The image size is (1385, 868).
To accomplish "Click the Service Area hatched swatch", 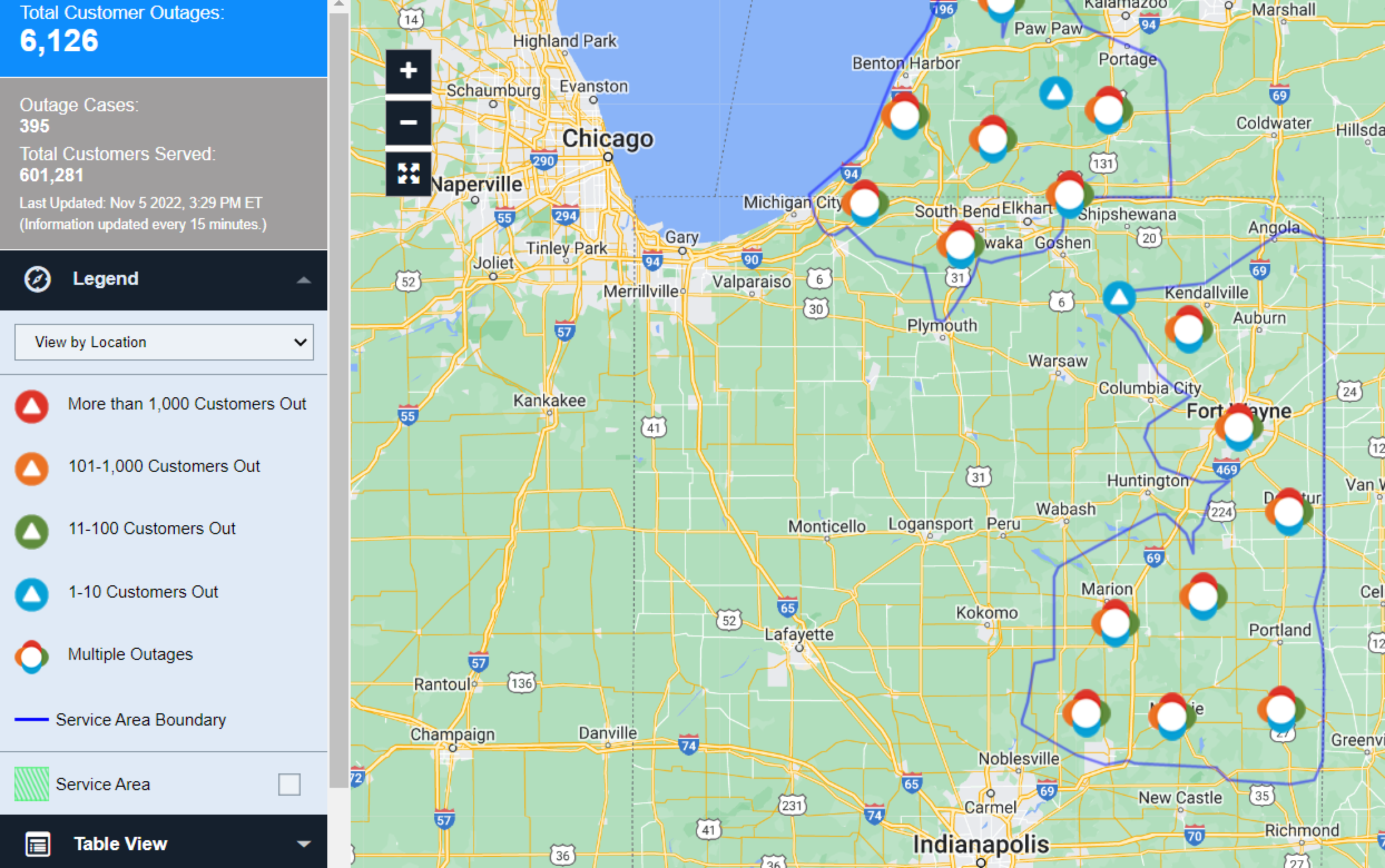I will (x=32, y=784).
